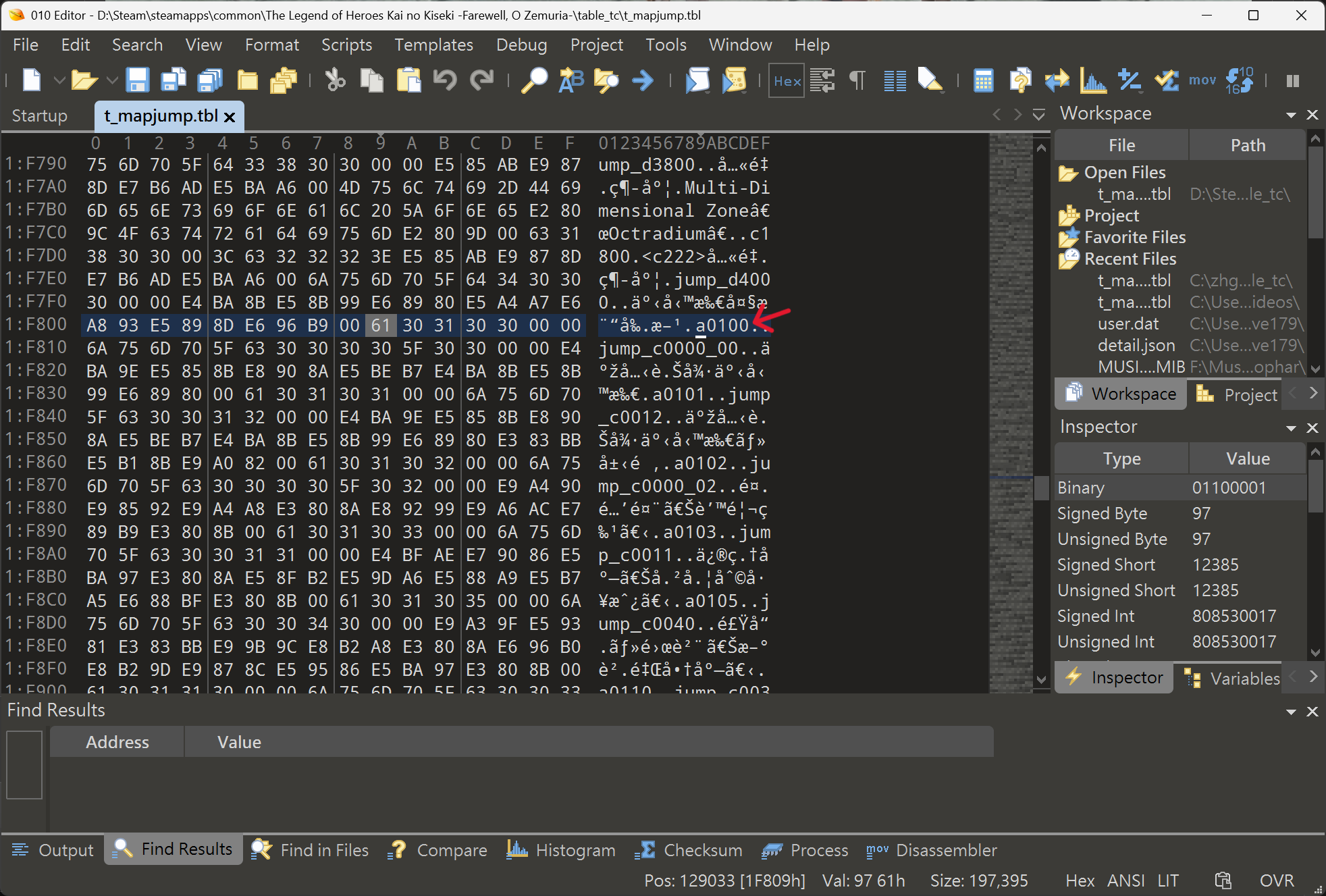Toggle the line wrap icon

click(822, 80)
